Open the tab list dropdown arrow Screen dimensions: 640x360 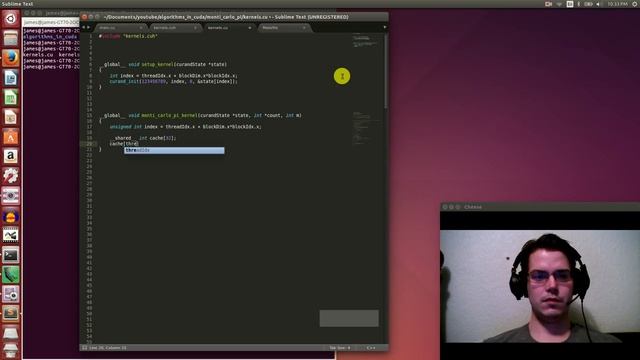[384, 27]
